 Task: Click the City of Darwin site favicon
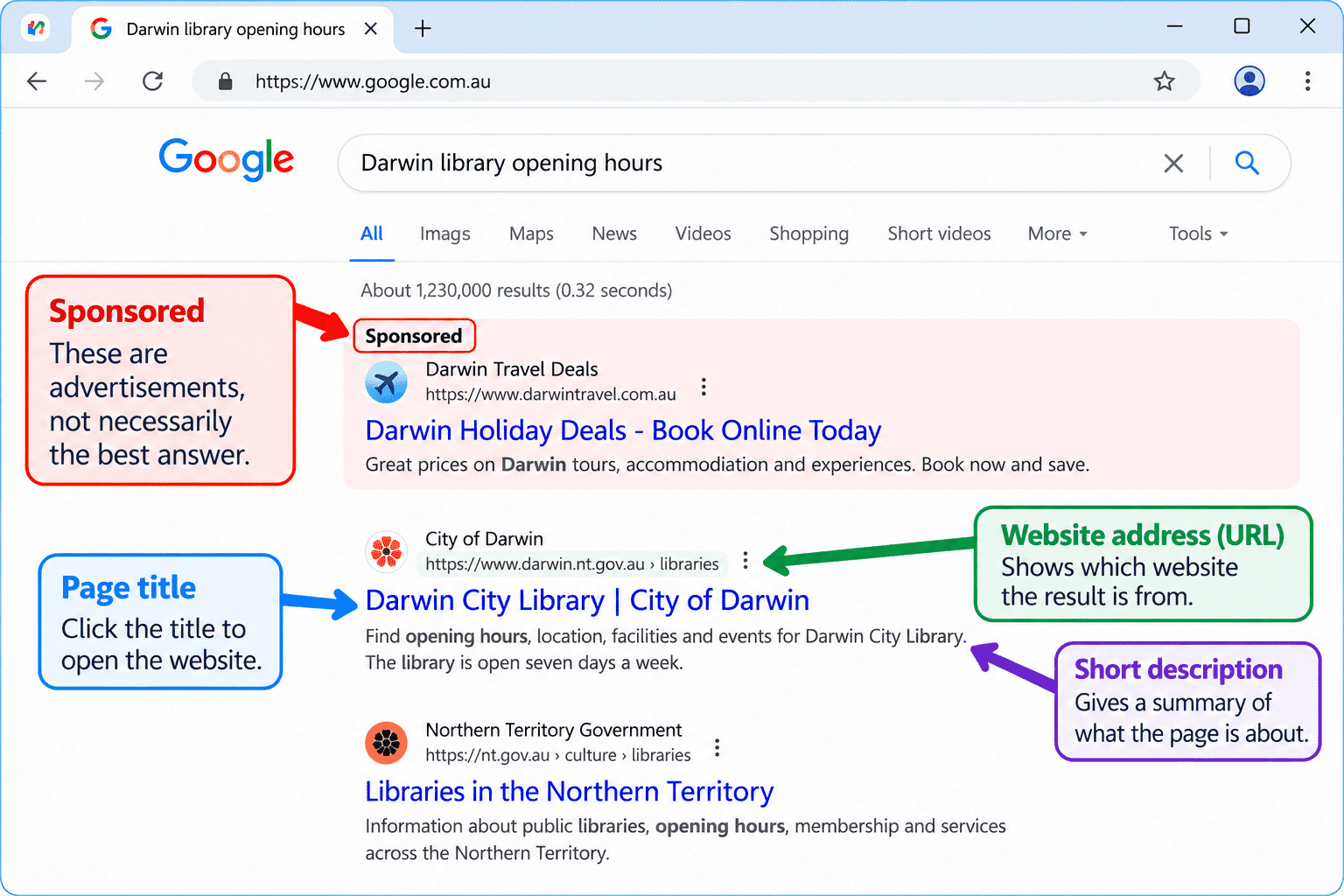(x=386, y=552)
